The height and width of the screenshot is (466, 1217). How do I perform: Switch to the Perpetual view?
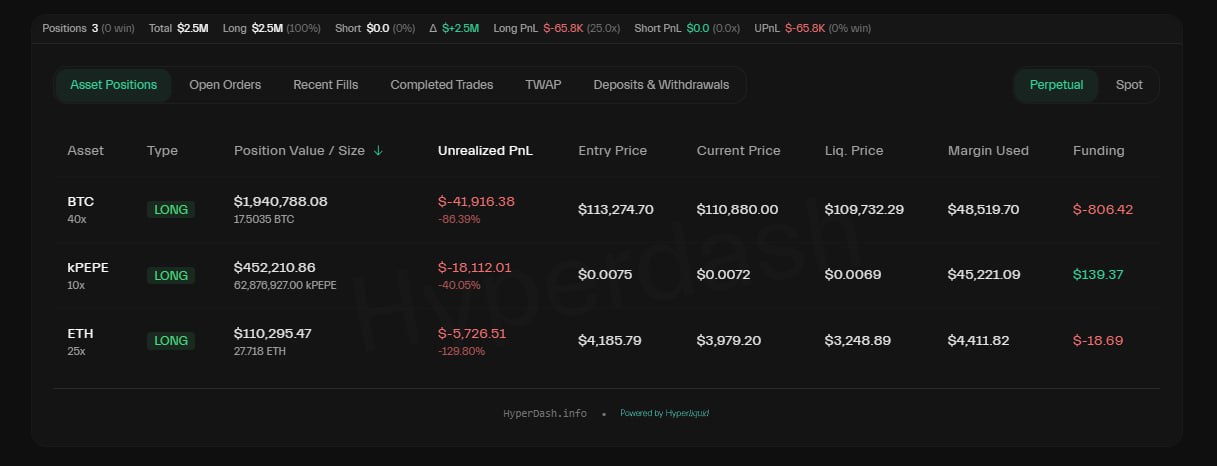click(1056, 85)
